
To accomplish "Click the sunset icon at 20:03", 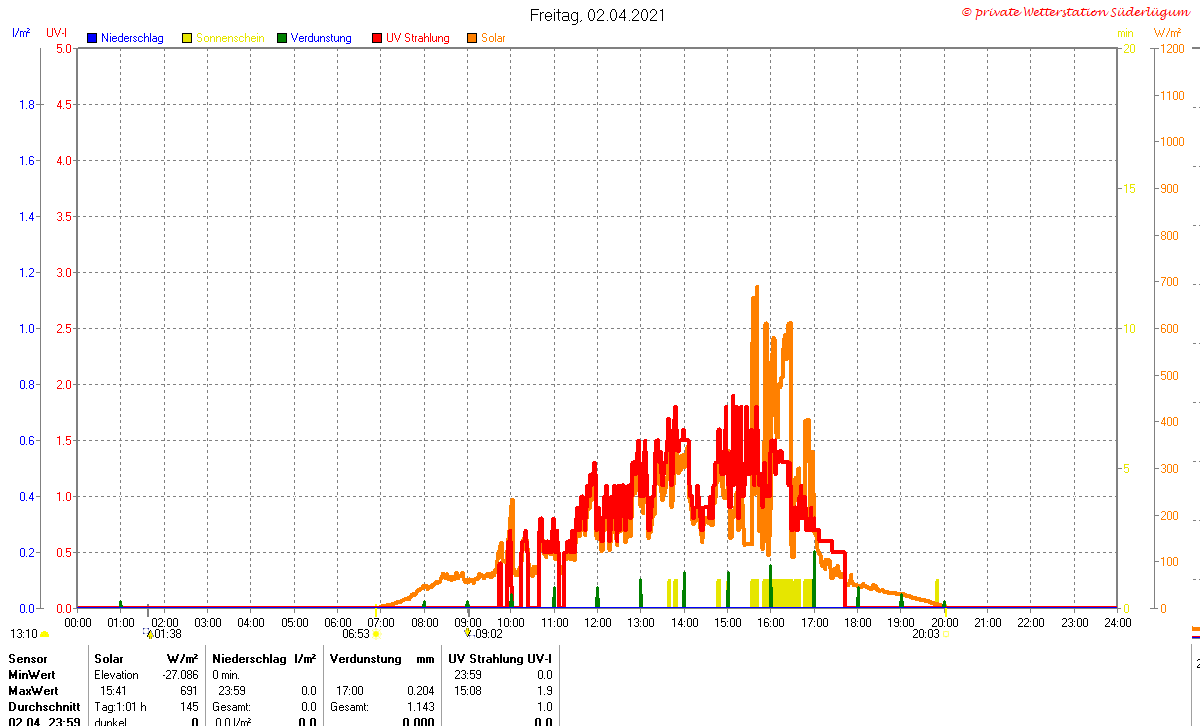I will point(945,634).
